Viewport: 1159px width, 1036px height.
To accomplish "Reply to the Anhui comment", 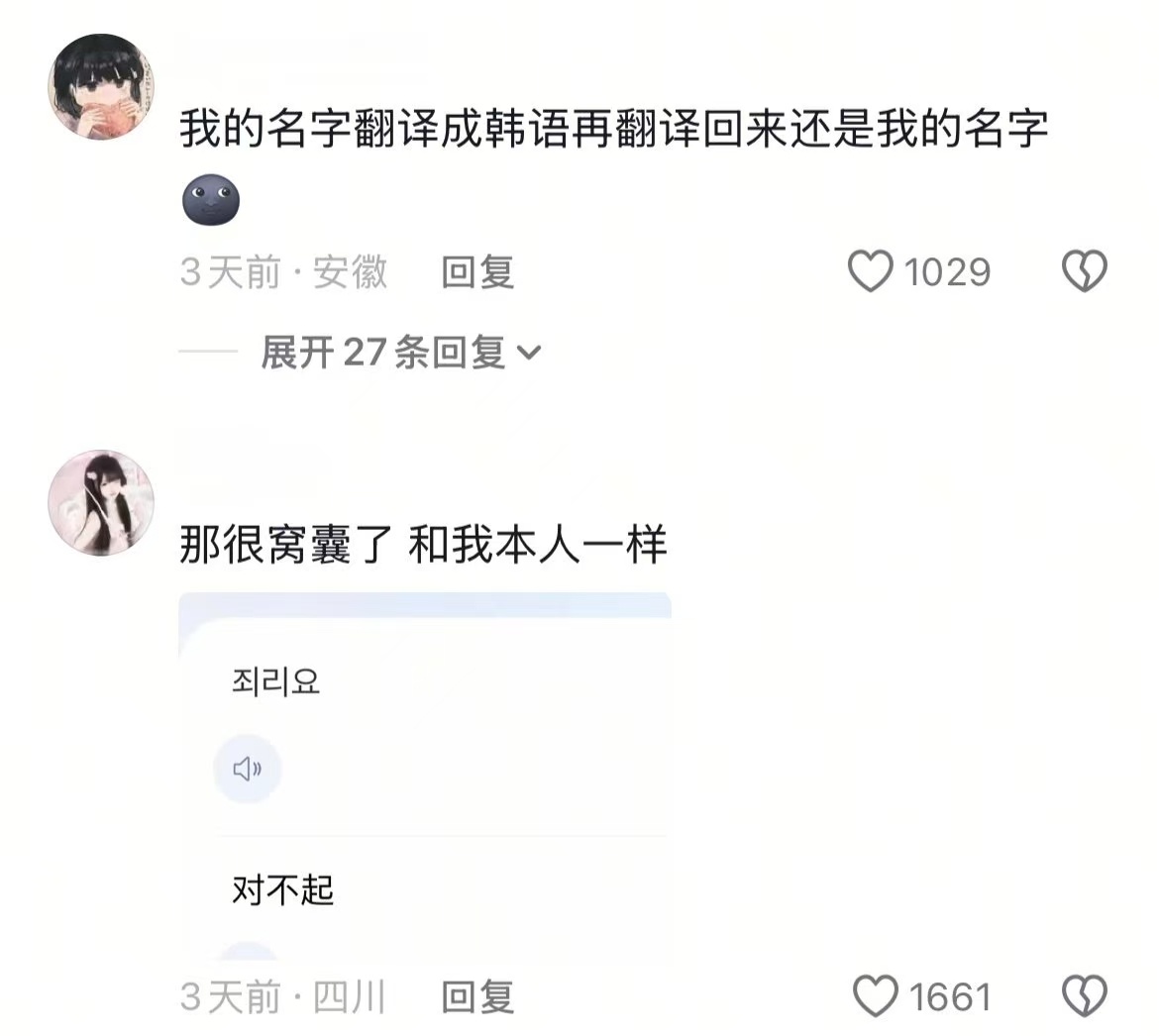I will 477,272.
